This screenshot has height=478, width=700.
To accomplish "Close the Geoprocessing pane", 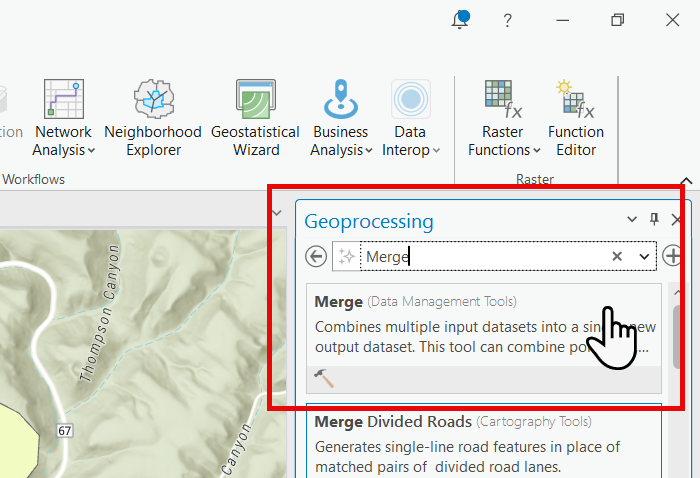I will [x=676, y=219].
